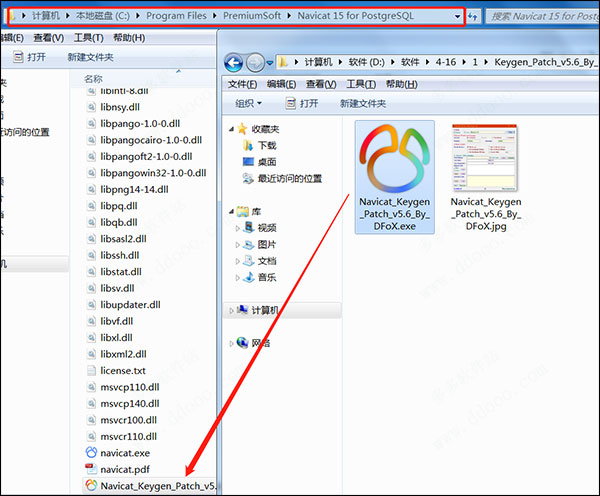
Task: Select Navicat_Keygen_Patch_v5.6_By_DFoX.jpg thumbnail
Action: click(484, 158)
